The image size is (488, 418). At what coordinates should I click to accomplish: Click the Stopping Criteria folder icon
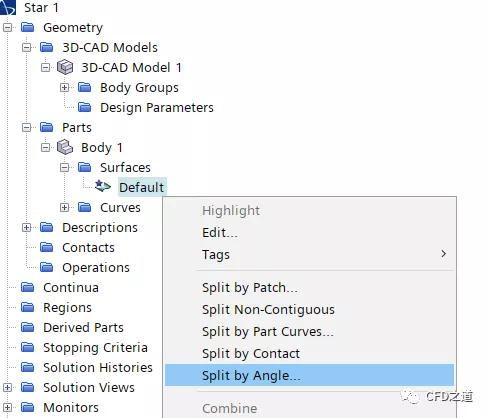click(27, 347)
